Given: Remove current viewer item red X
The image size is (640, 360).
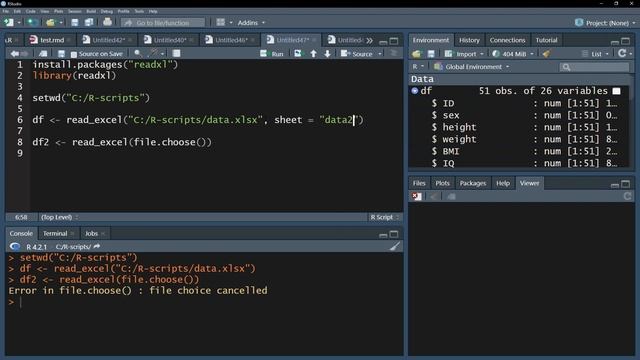Looking at the screenshot, I should tap(416, 196).
